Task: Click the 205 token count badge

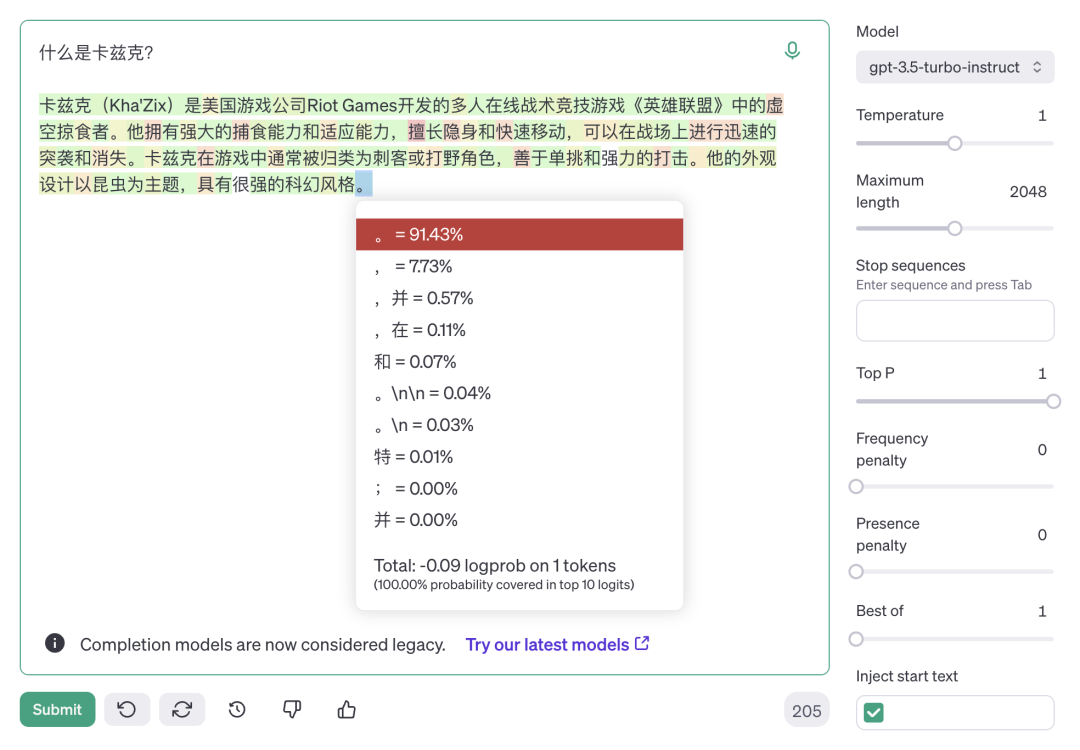Action: [807, 711]
